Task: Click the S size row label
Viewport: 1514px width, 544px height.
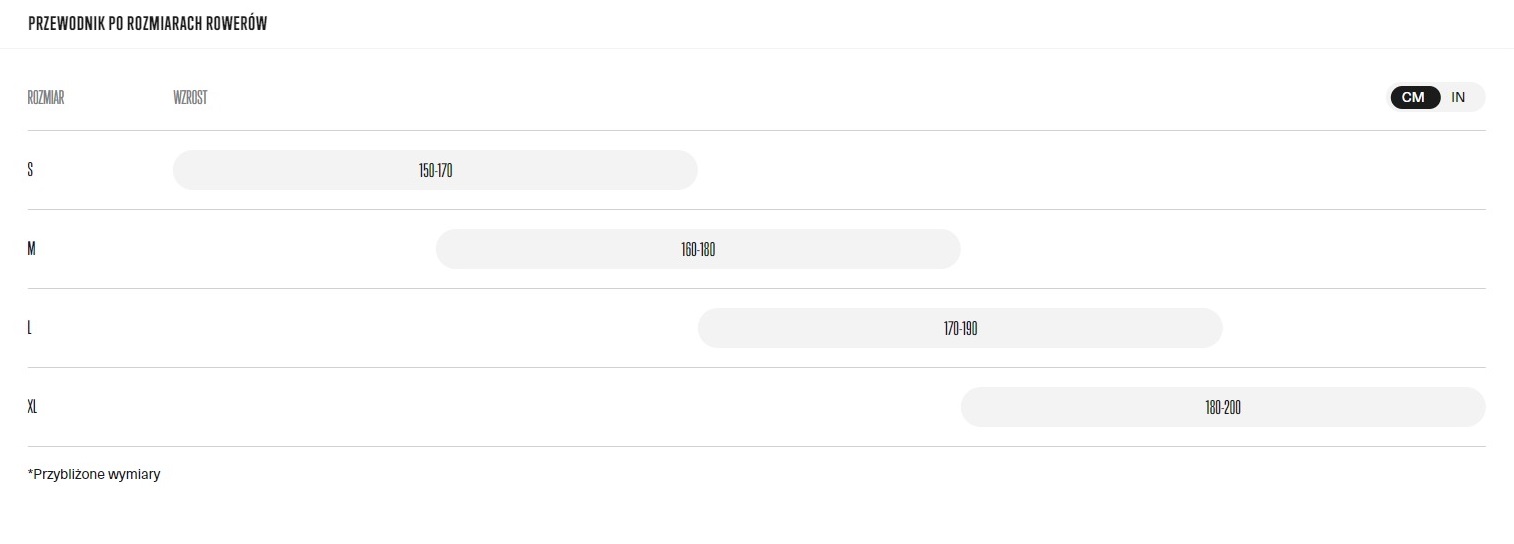Action: (x=30, y=170)
